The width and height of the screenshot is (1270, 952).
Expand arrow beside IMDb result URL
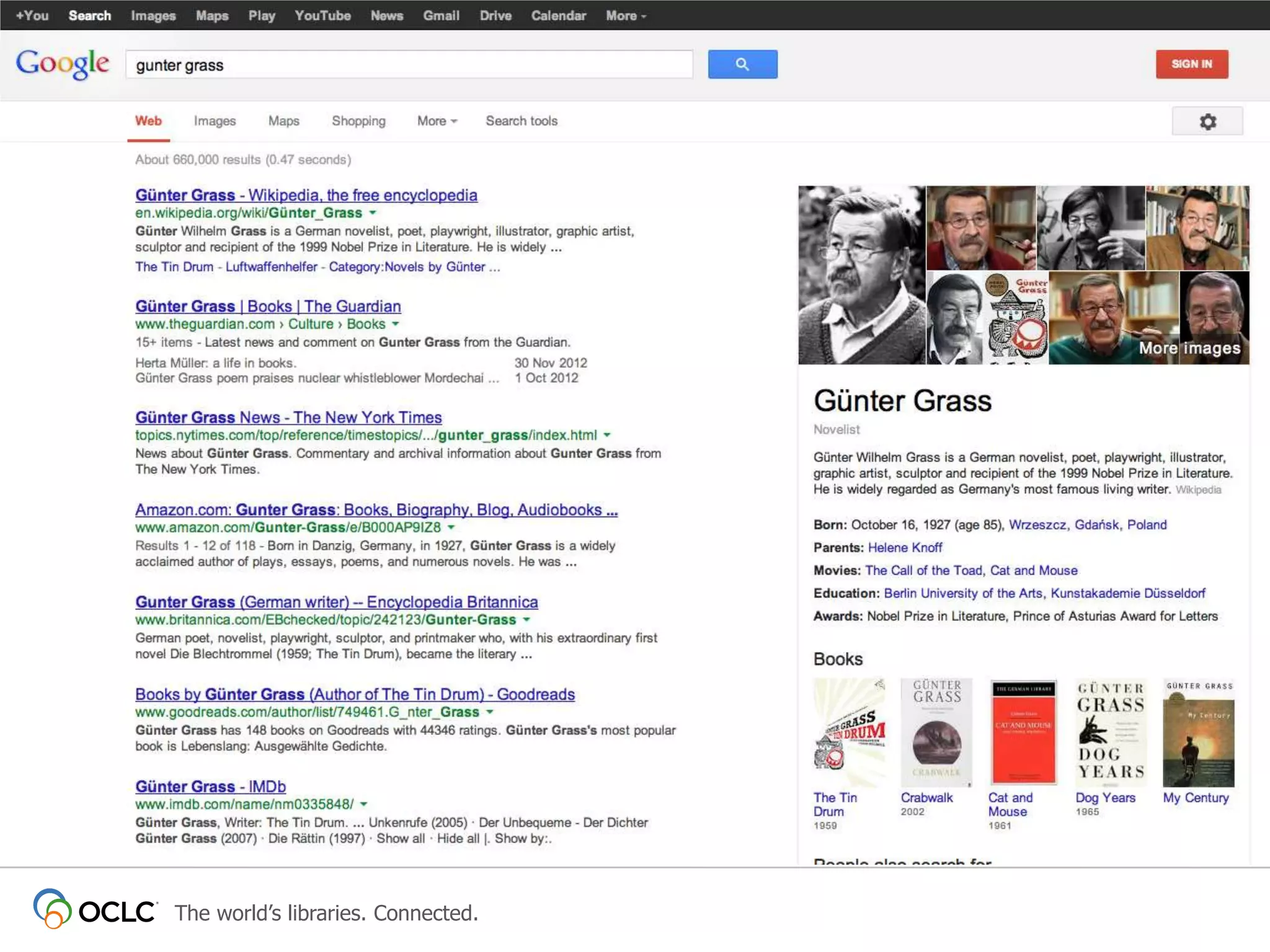pyautogui.click(x=364, y=804)
